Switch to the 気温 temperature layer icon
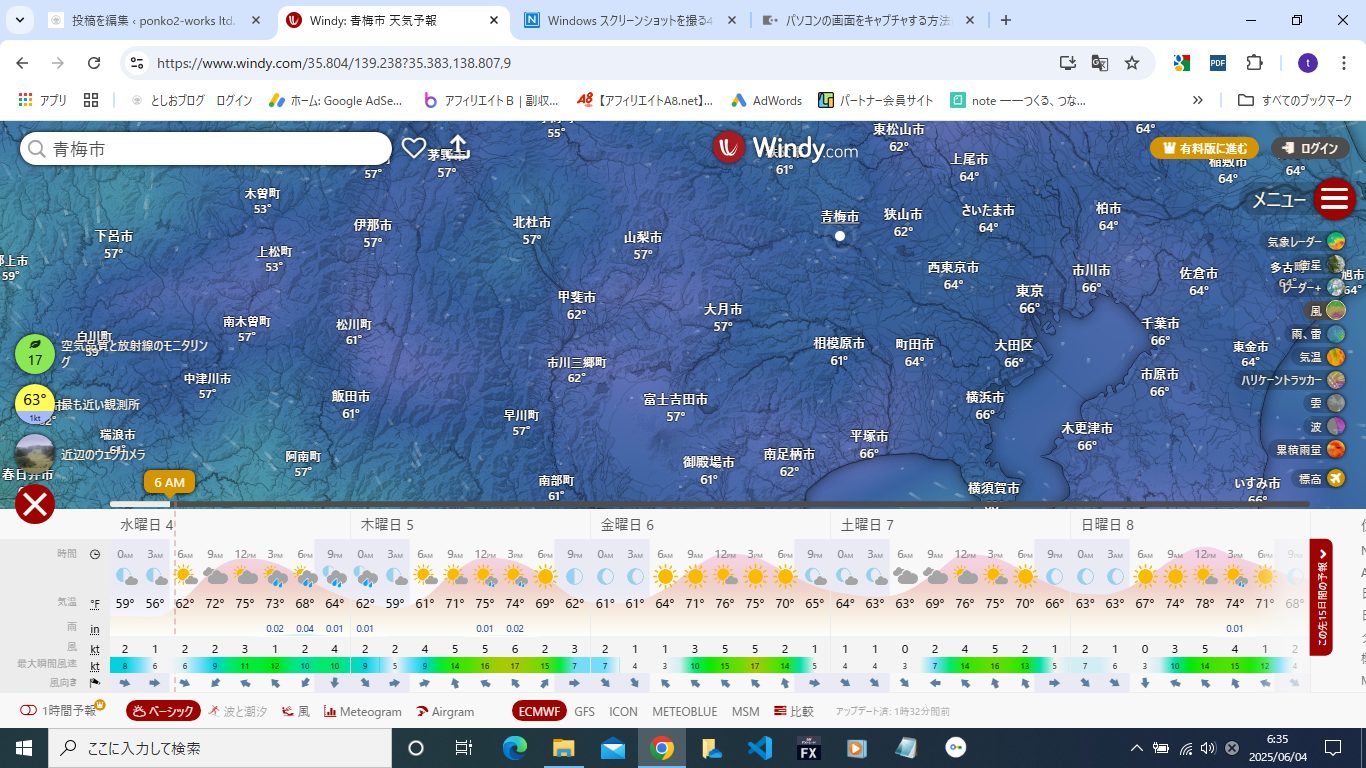 coord(1336,357)
